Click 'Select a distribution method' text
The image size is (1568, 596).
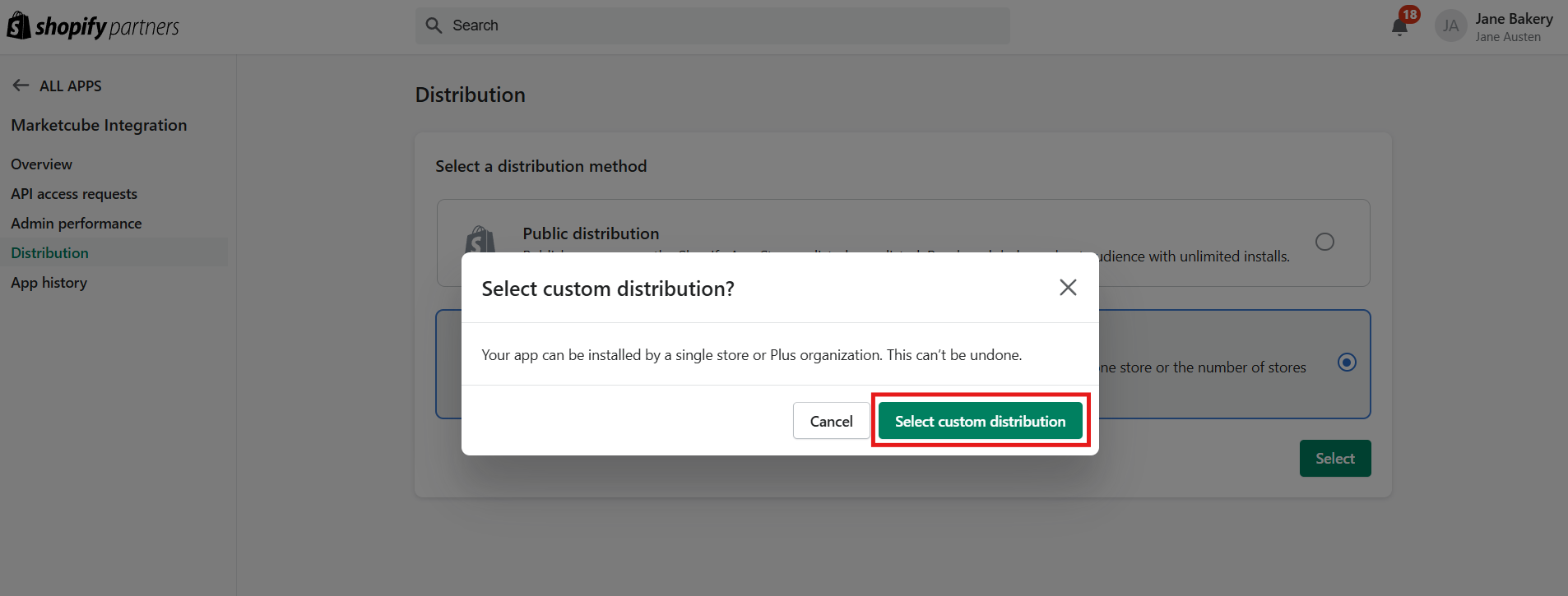click(x=540, y=166)
